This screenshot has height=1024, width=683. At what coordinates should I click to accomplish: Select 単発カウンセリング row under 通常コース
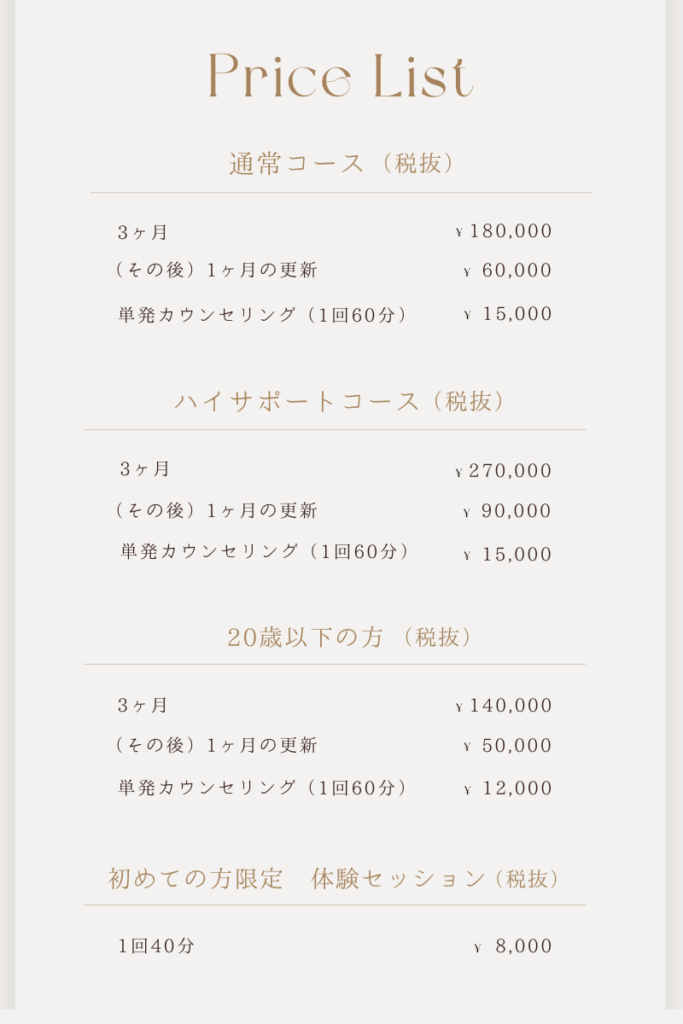click(x=335, y=315)
